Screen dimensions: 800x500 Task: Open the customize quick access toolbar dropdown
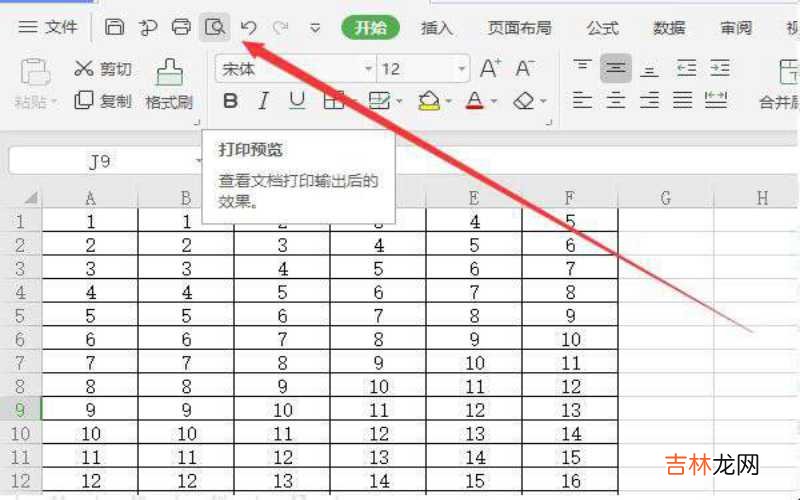tap(315, 28)
